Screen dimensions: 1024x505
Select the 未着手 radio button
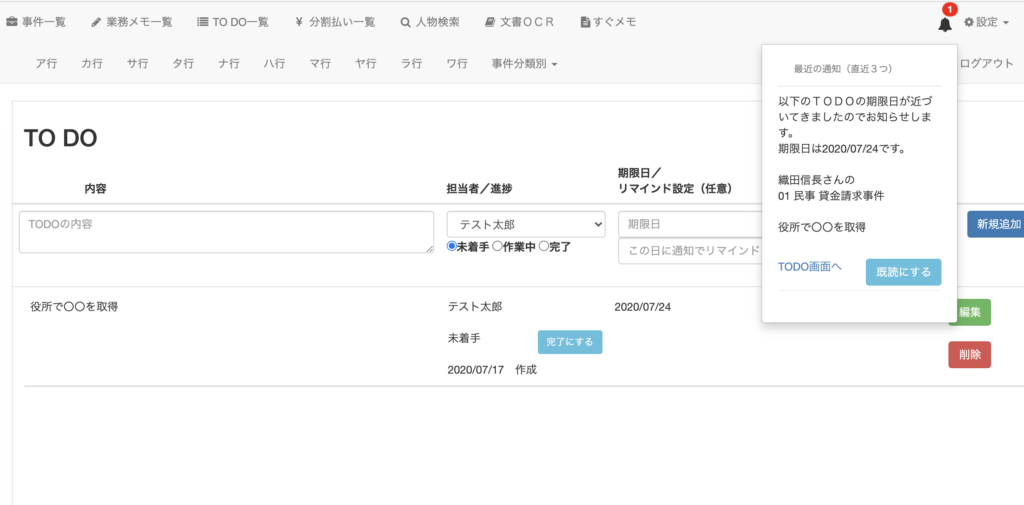coord(452,246)
